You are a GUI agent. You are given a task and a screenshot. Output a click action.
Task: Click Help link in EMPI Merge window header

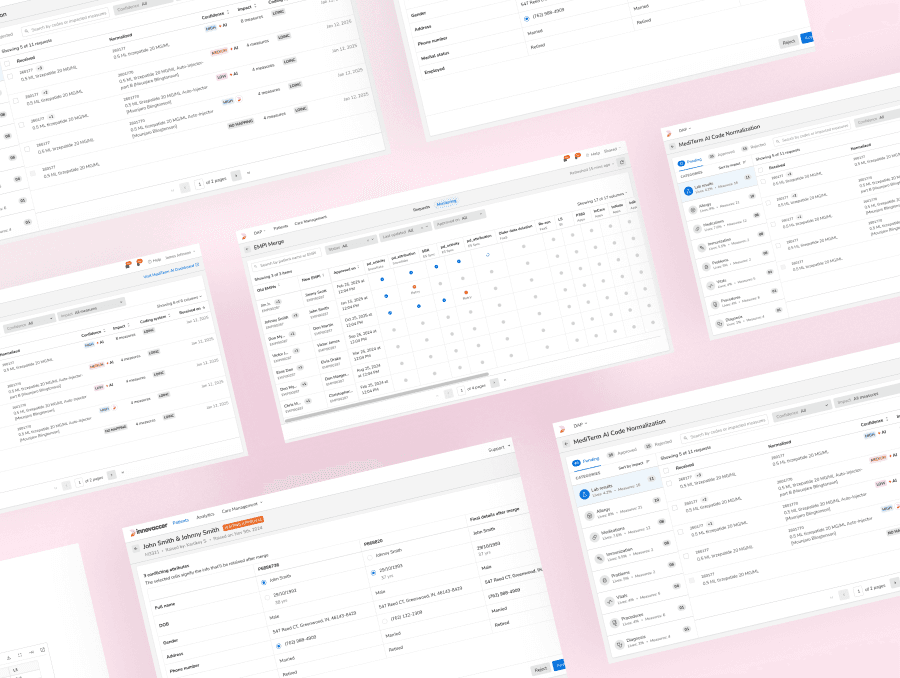(593, 153)
